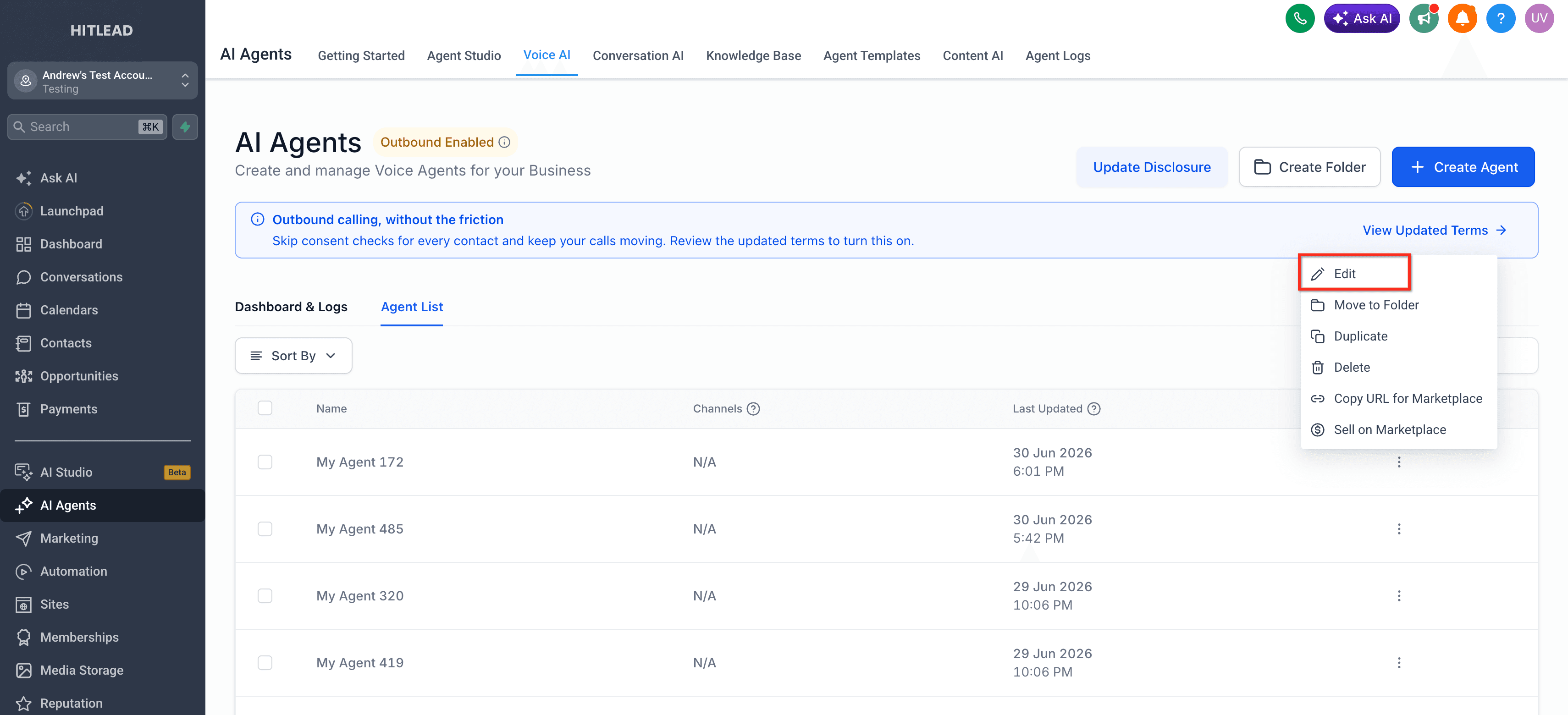Choose Move to Folder in the menu

point(1399,305)
